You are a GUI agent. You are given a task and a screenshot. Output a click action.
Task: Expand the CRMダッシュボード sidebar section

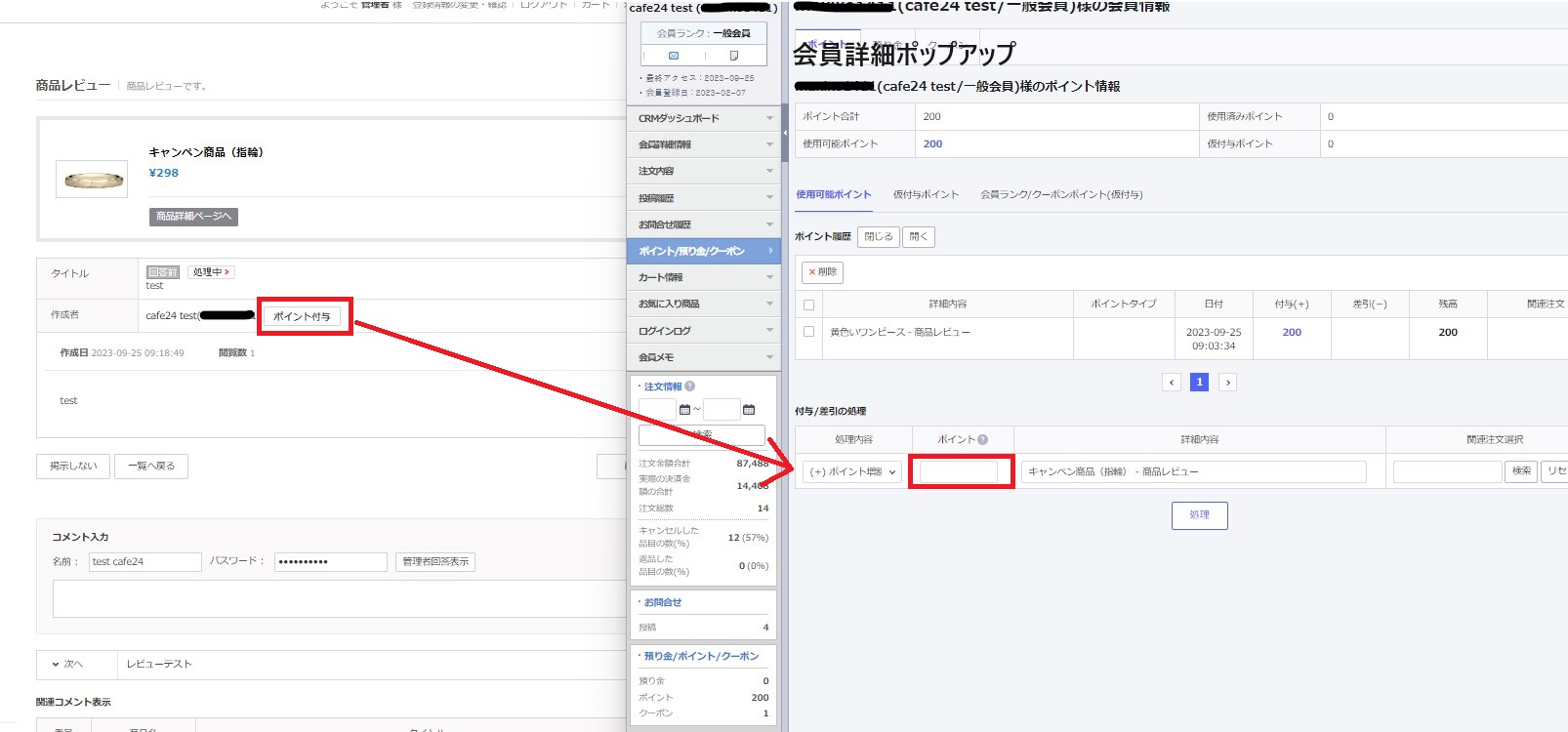point(703,118)
